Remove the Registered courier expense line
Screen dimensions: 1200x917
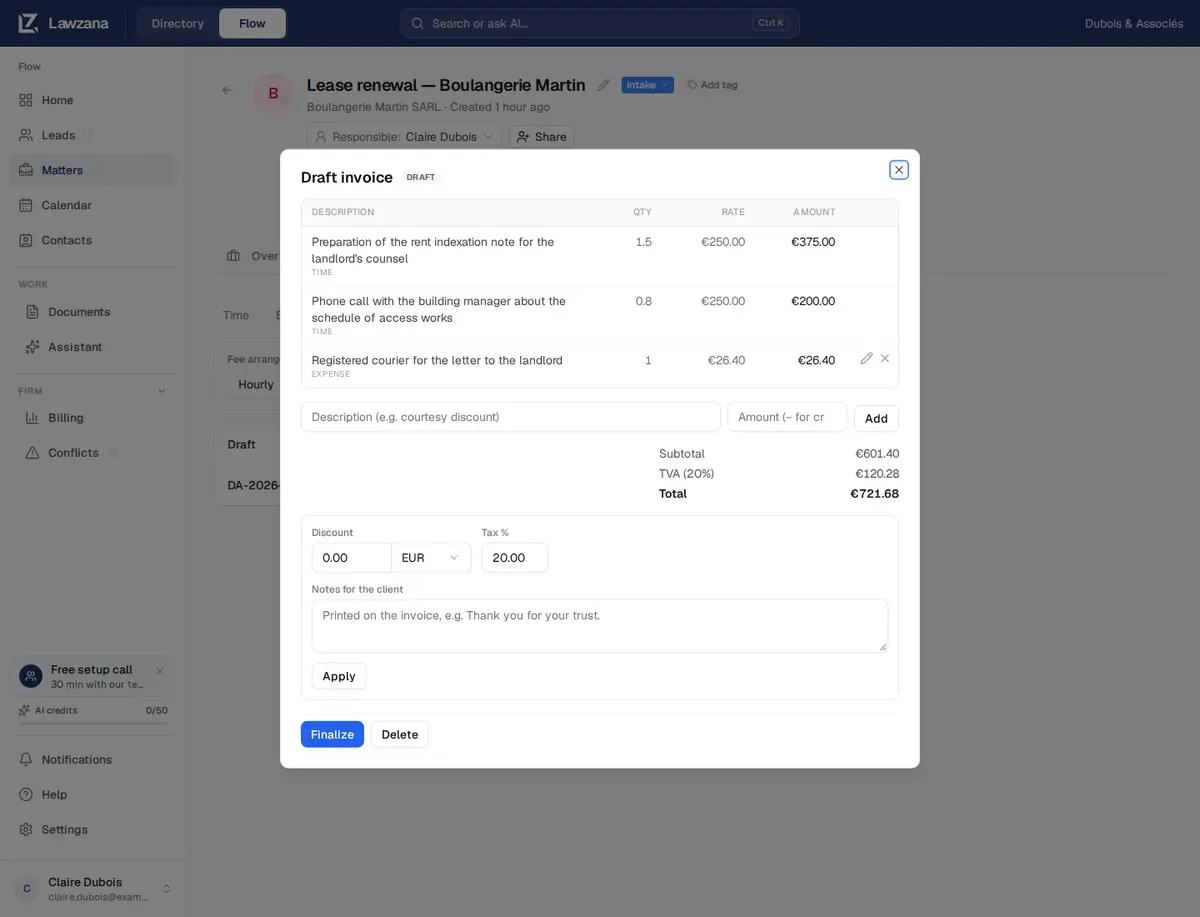tap(885, 359)
